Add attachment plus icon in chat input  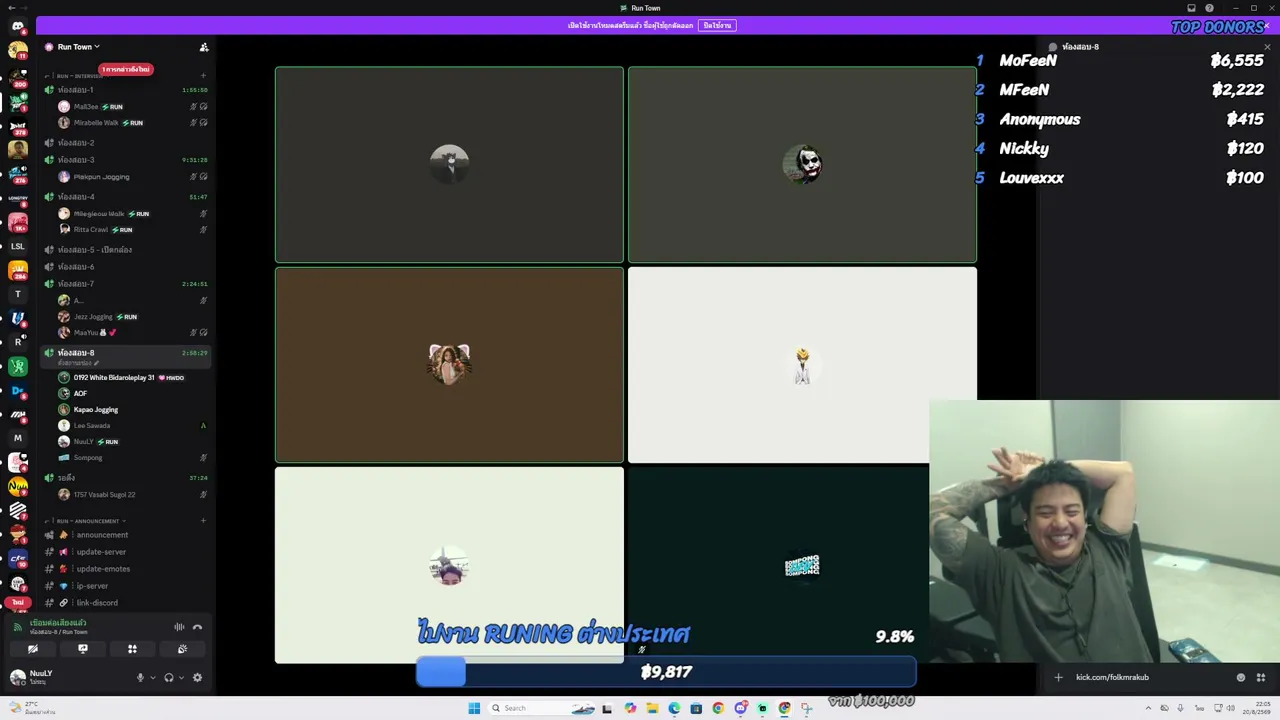point(1058,677)
